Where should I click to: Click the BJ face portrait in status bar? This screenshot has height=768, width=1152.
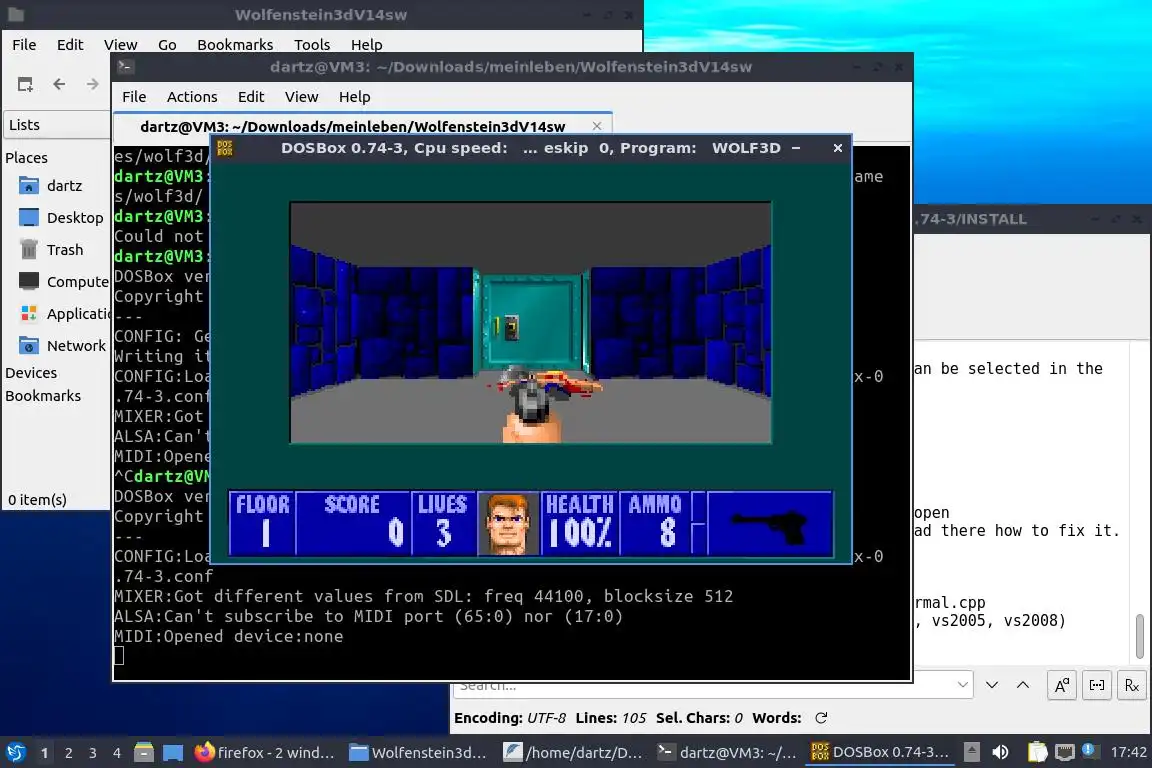coord(508,523)
